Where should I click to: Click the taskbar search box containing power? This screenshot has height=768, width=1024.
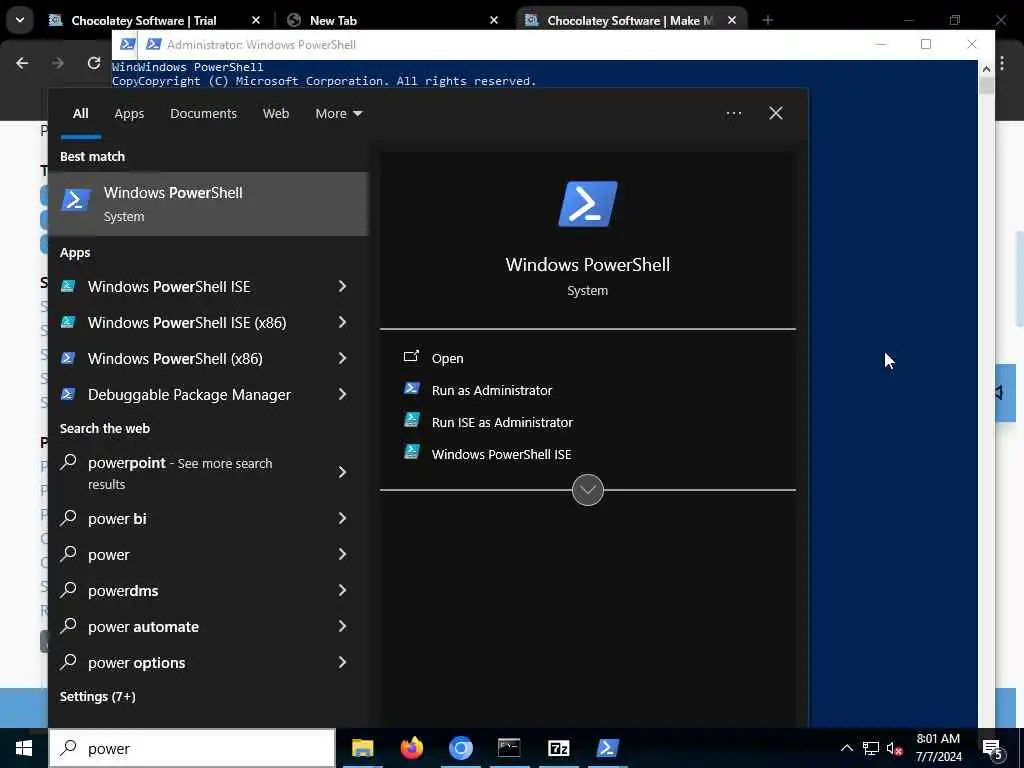192,748
